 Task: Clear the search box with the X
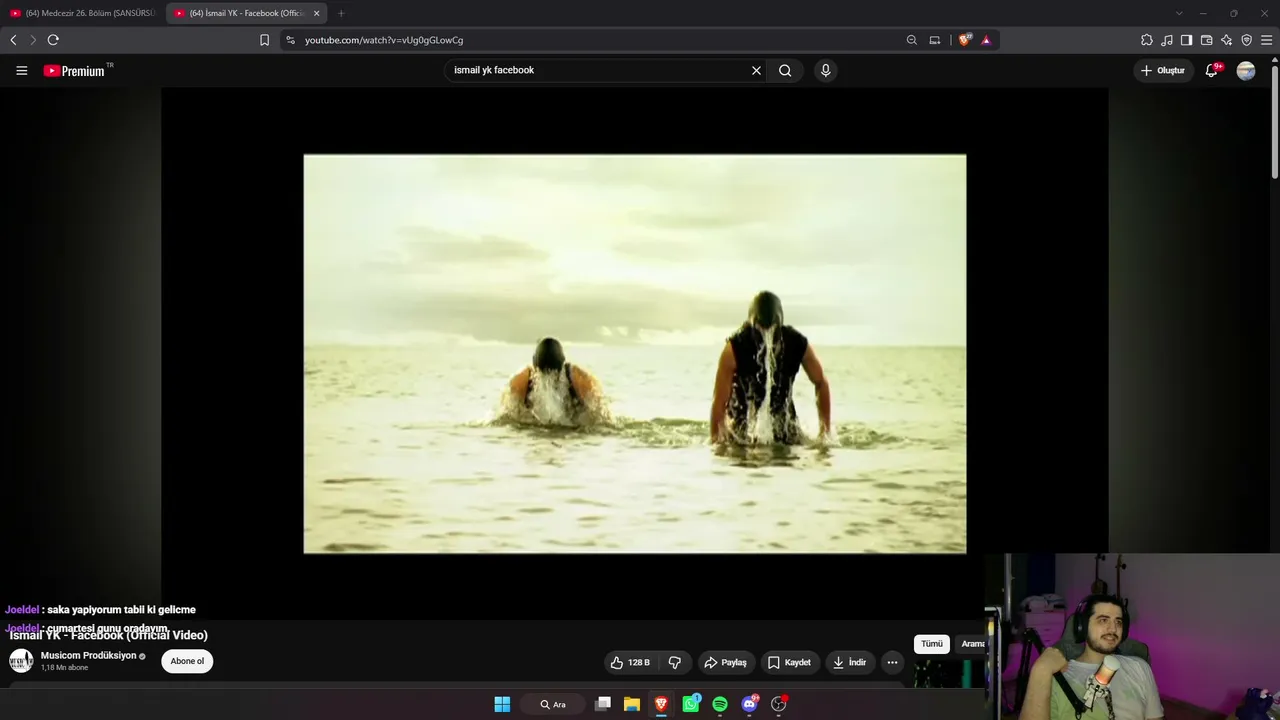click(x=756, y=70)
